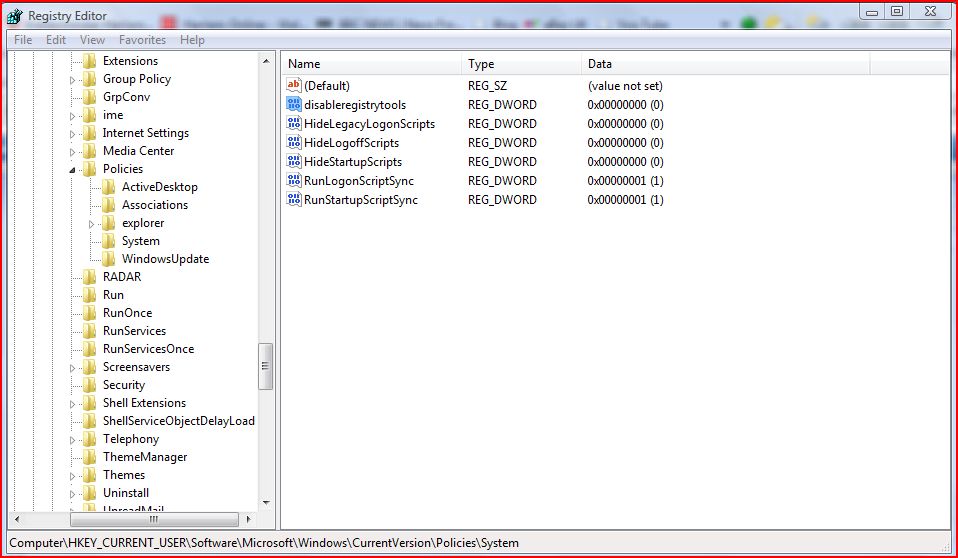Click the Associations folder icon
Screen dimensions: 958x558
[109, 205]
